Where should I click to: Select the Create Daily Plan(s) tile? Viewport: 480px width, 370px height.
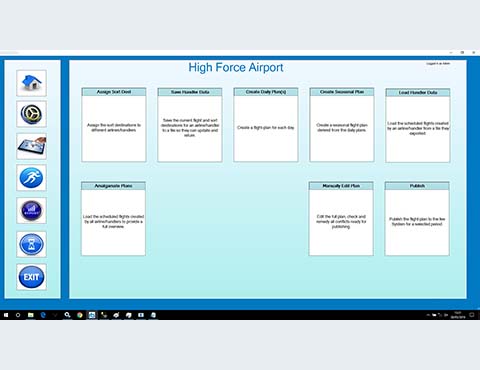pos(266,125)
